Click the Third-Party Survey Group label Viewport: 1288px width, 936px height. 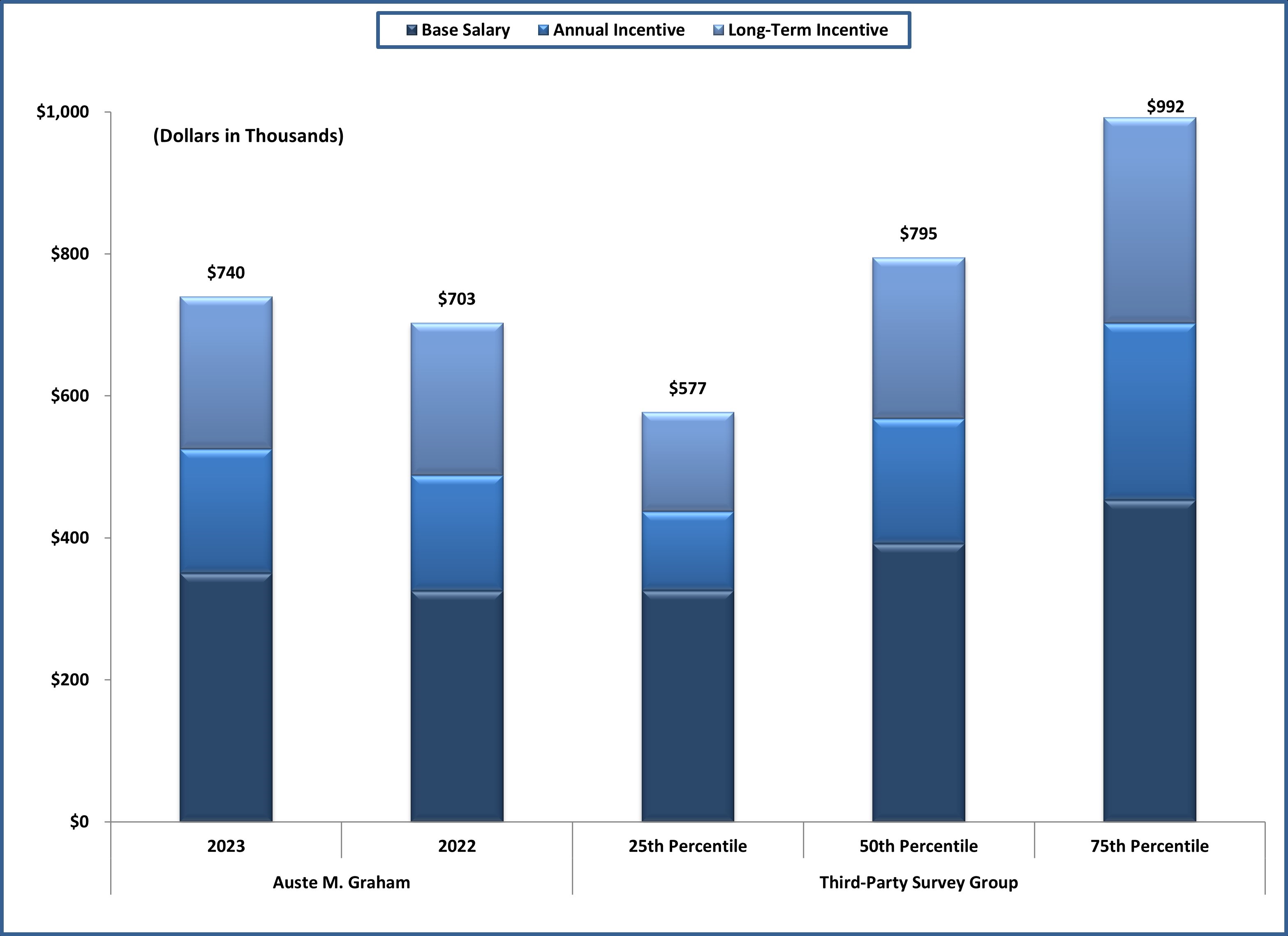point(918,883)
